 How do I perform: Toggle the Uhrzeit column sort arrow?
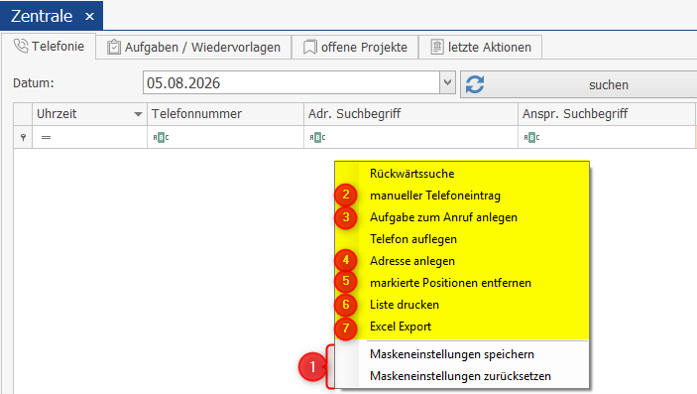(138, 114)
